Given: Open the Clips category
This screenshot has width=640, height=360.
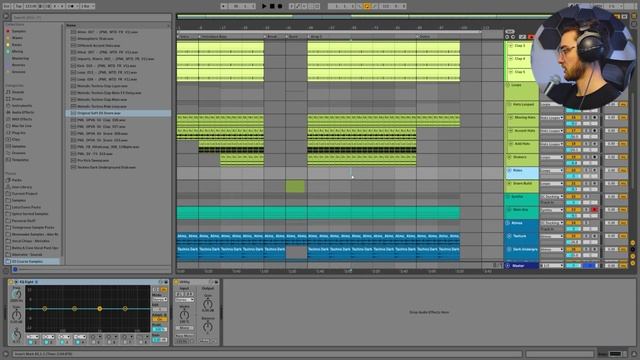Looking at the screenshot, I should click(x=15, y=140).
